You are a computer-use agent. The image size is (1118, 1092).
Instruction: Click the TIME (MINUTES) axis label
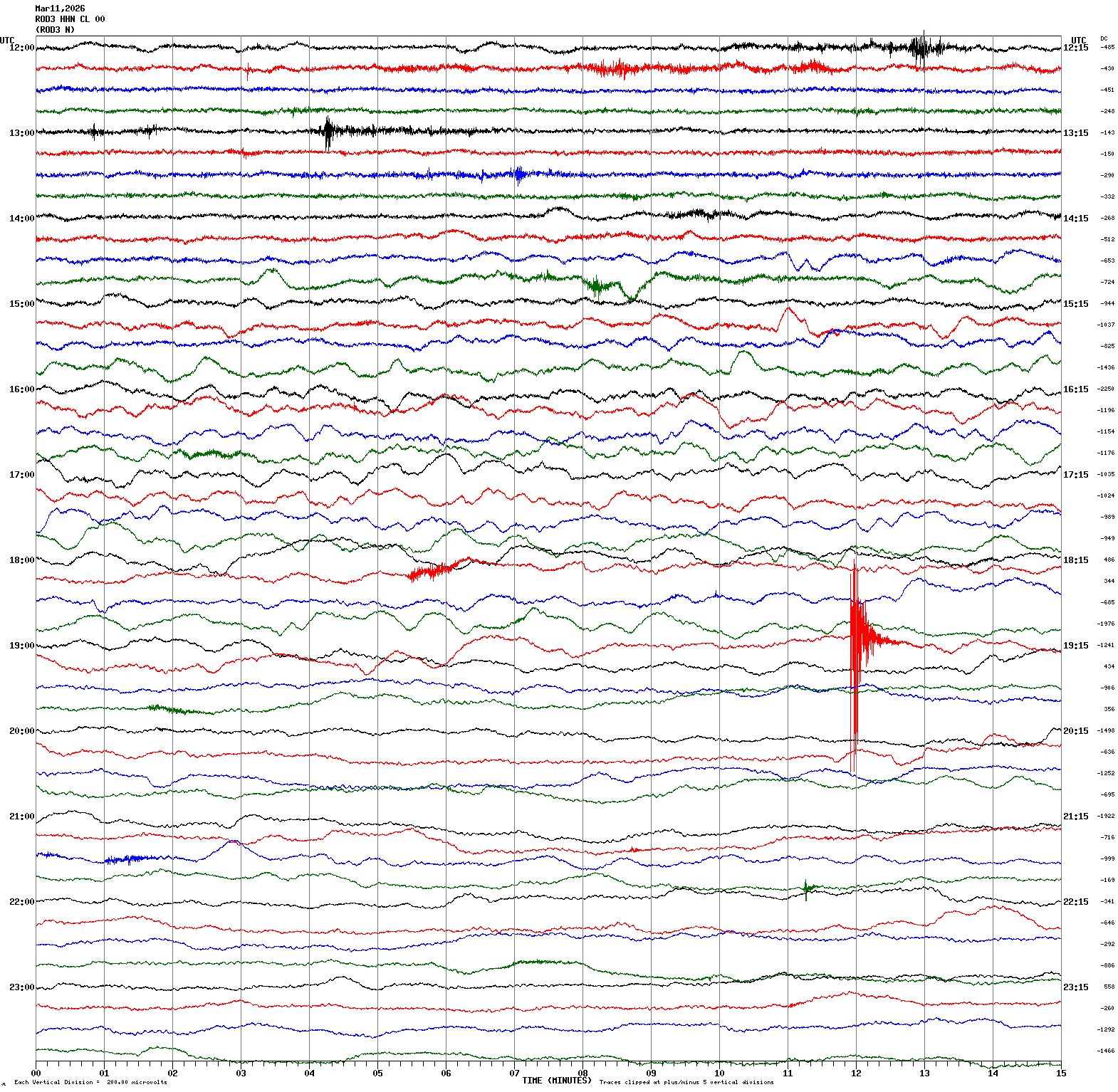coord(556,1081)
